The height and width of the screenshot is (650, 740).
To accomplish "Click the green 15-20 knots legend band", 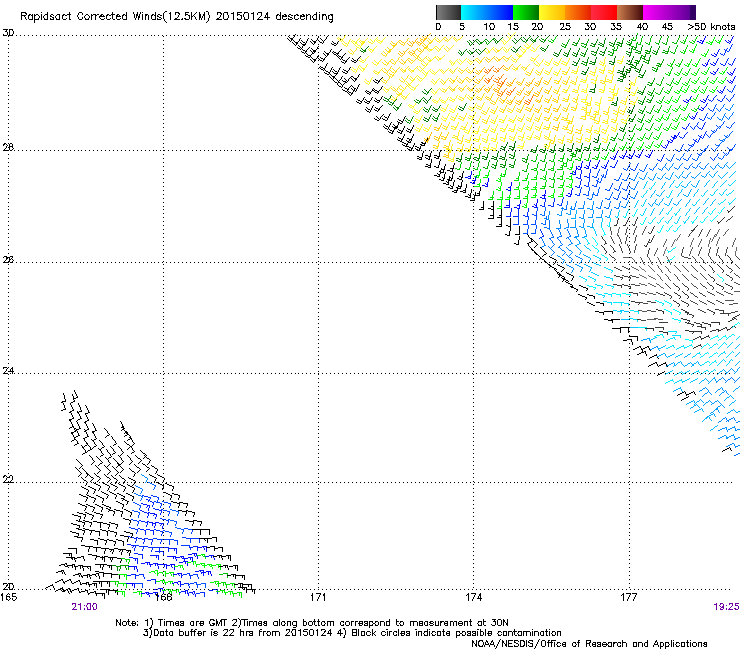I will tap(526, 12).
